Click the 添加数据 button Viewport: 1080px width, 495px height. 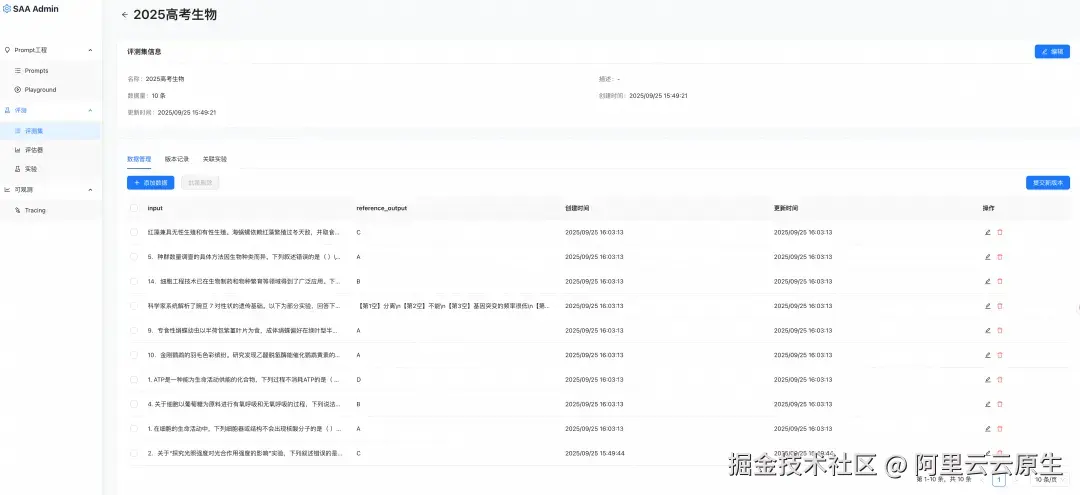pyautogui.click(x=150, y=182)
